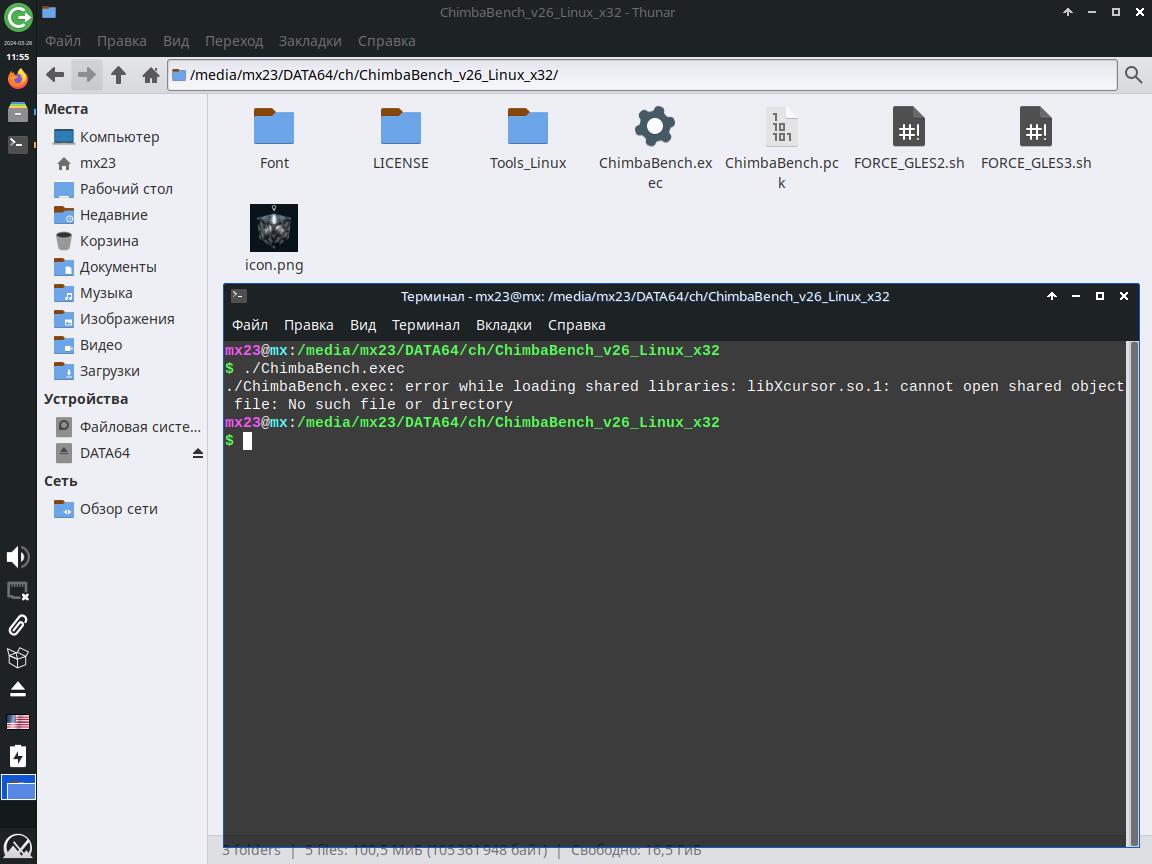Click the Home folder toolbar icon

(150, 75)
